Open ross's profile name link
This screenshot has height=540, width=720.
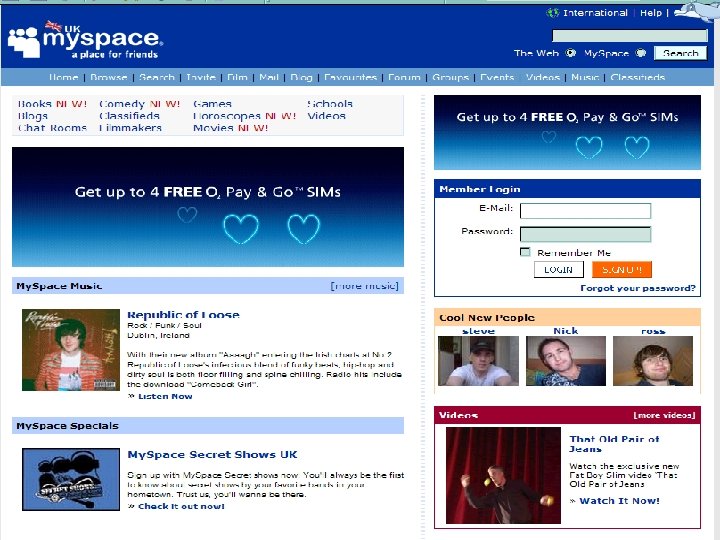tap(653, 331)
